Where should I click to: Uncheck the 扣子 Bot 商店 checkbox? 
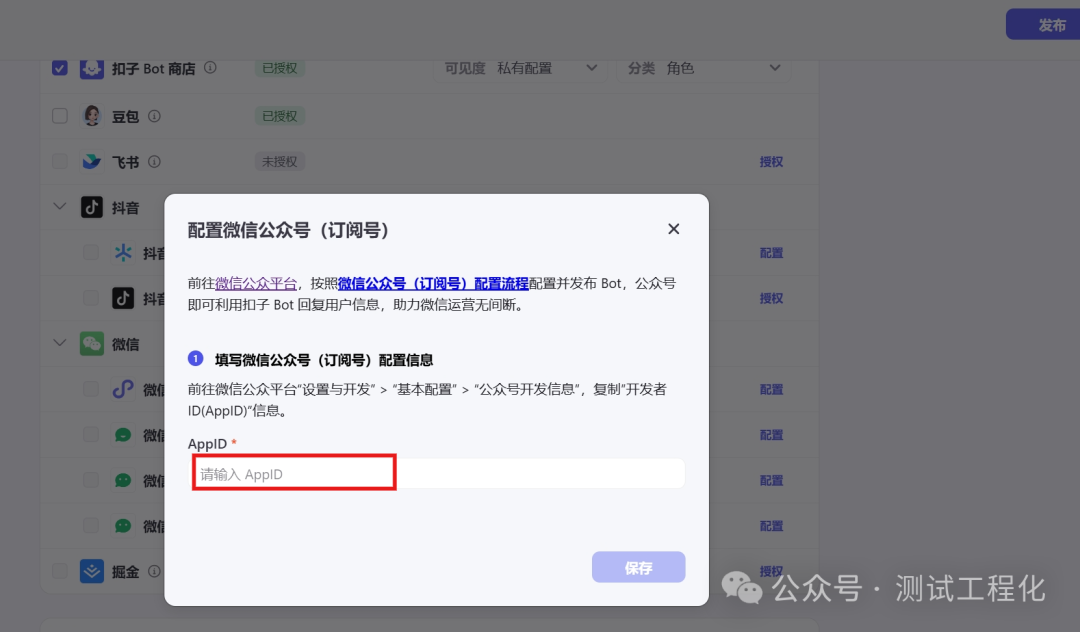[x=60, y=68]
